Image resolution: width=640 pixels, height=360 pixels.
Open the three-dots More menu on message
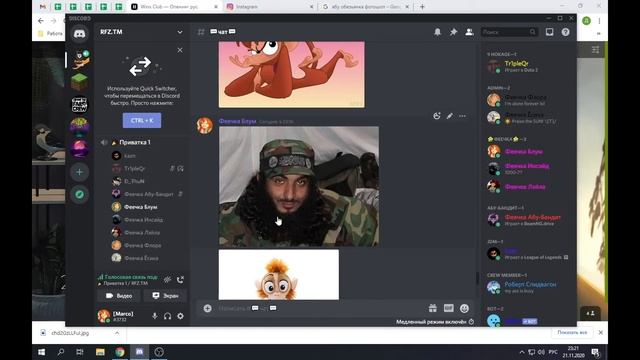coord(462,116)
